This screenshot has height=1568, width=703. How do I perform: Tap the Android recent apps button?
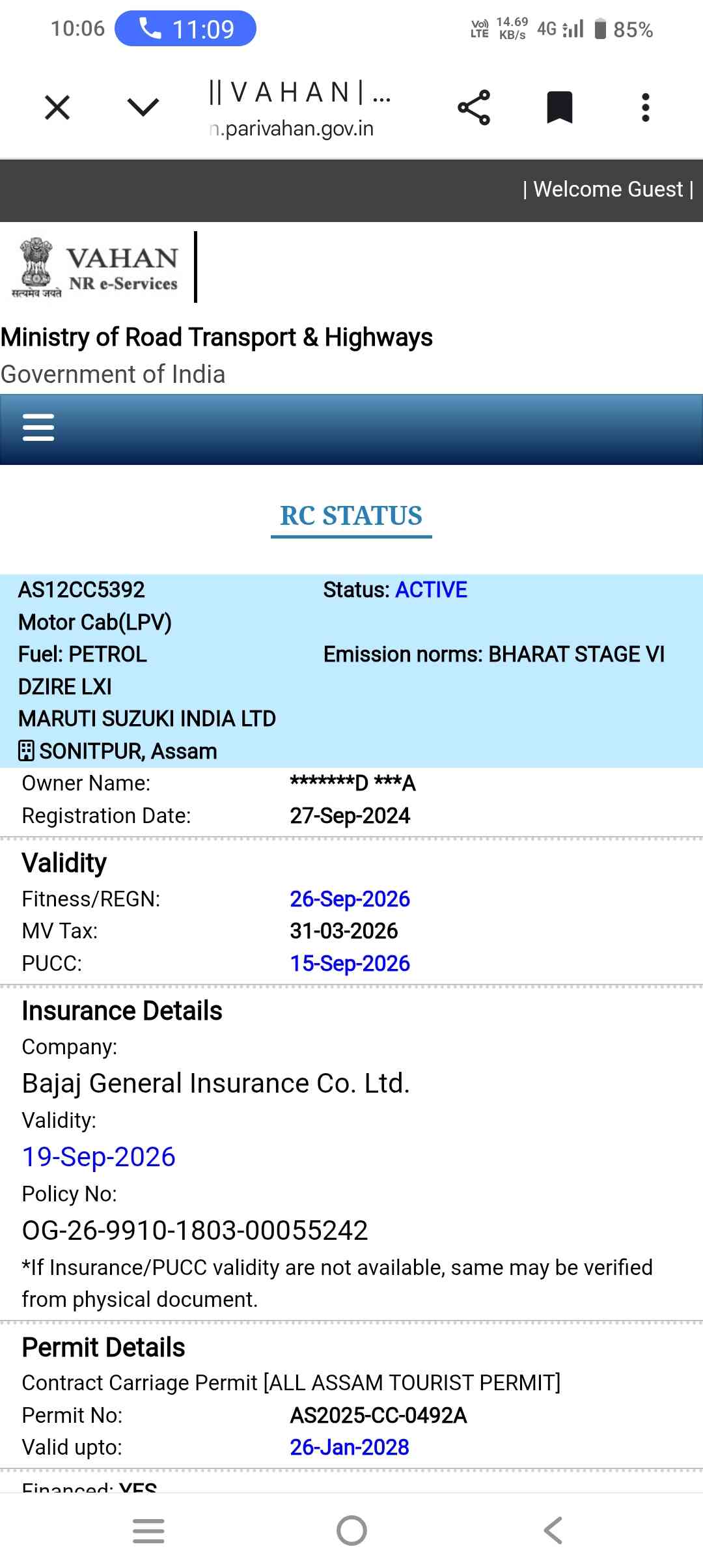tap(148, 1531)
